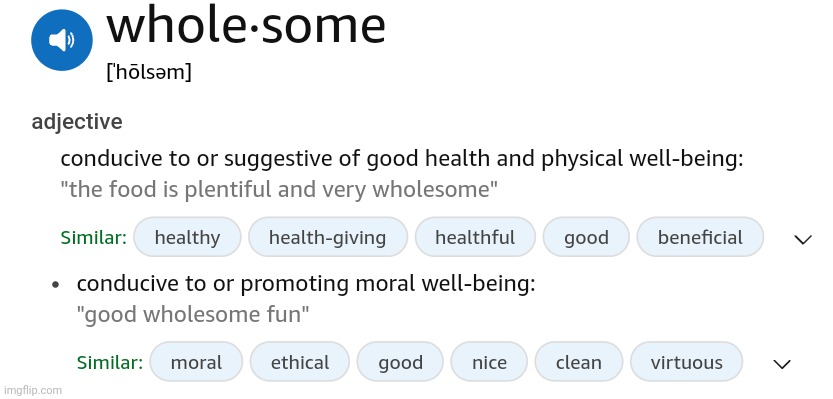
Task: Expand the first definition's similar words list
Action: [x=802, y=239]
